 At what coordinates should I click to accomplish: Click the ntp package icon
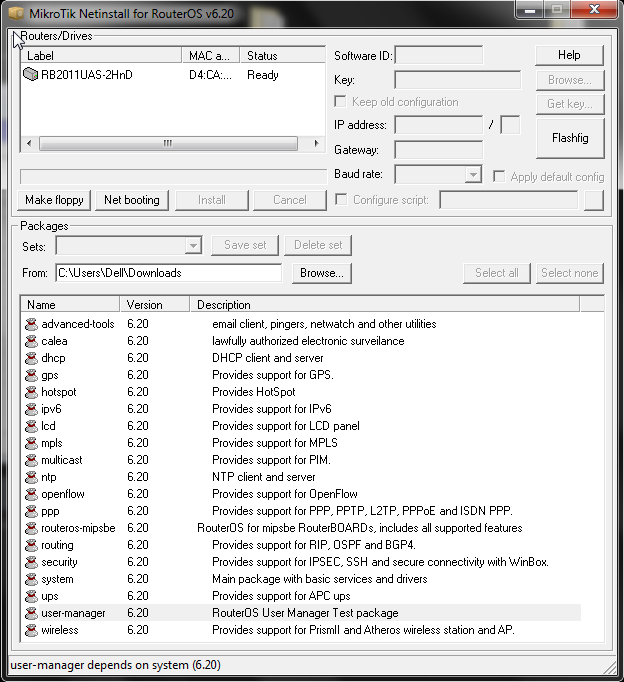click(x=31, y=477)
